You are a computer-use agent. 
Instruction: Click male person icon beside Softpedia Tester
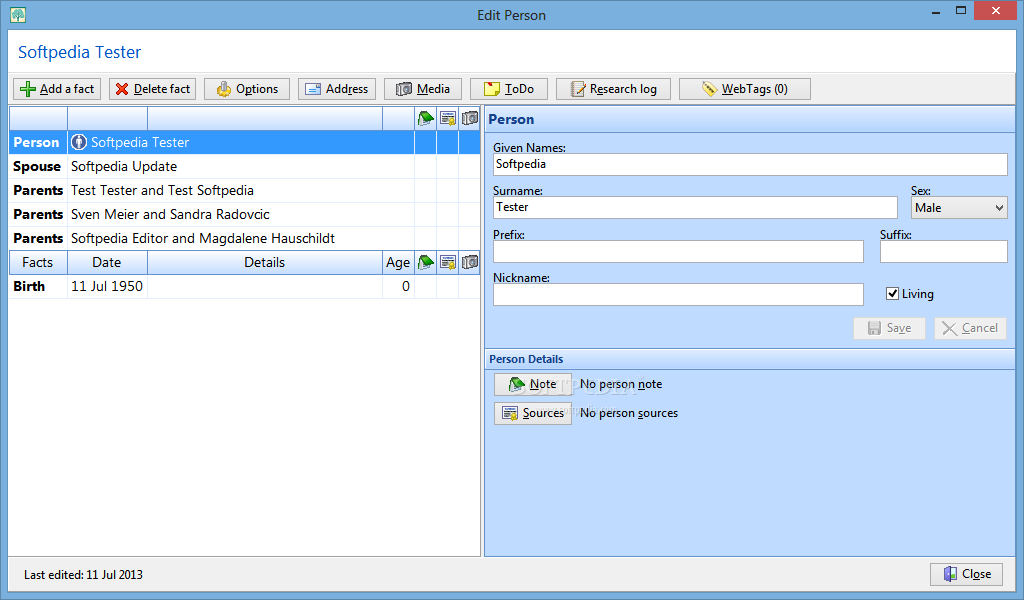[x=79, y=142]
